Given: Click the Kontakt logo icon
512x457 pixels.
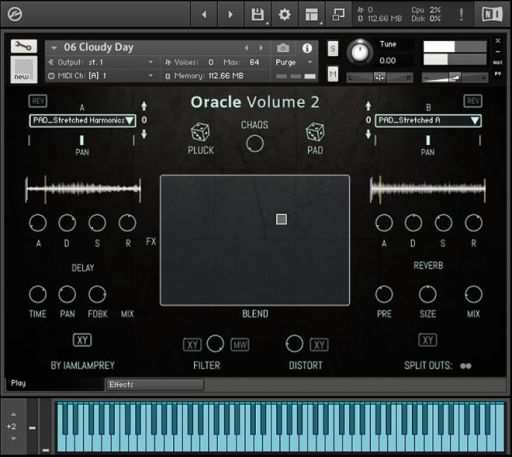Looking at the screenshot, I should [15, 14].
